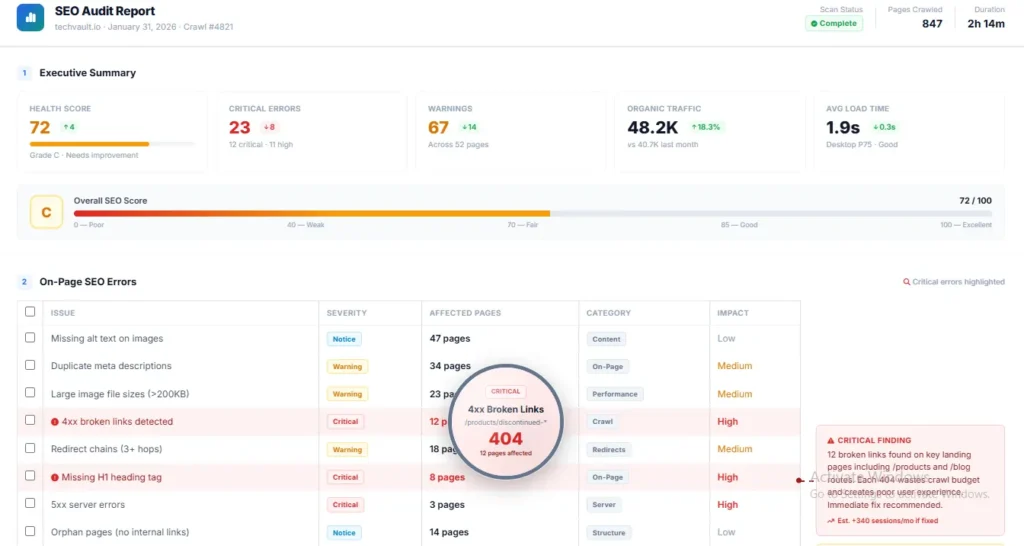This screenshot has height=546, width=1024.
Task: Click the Server category tag
Action: [604, 505]
